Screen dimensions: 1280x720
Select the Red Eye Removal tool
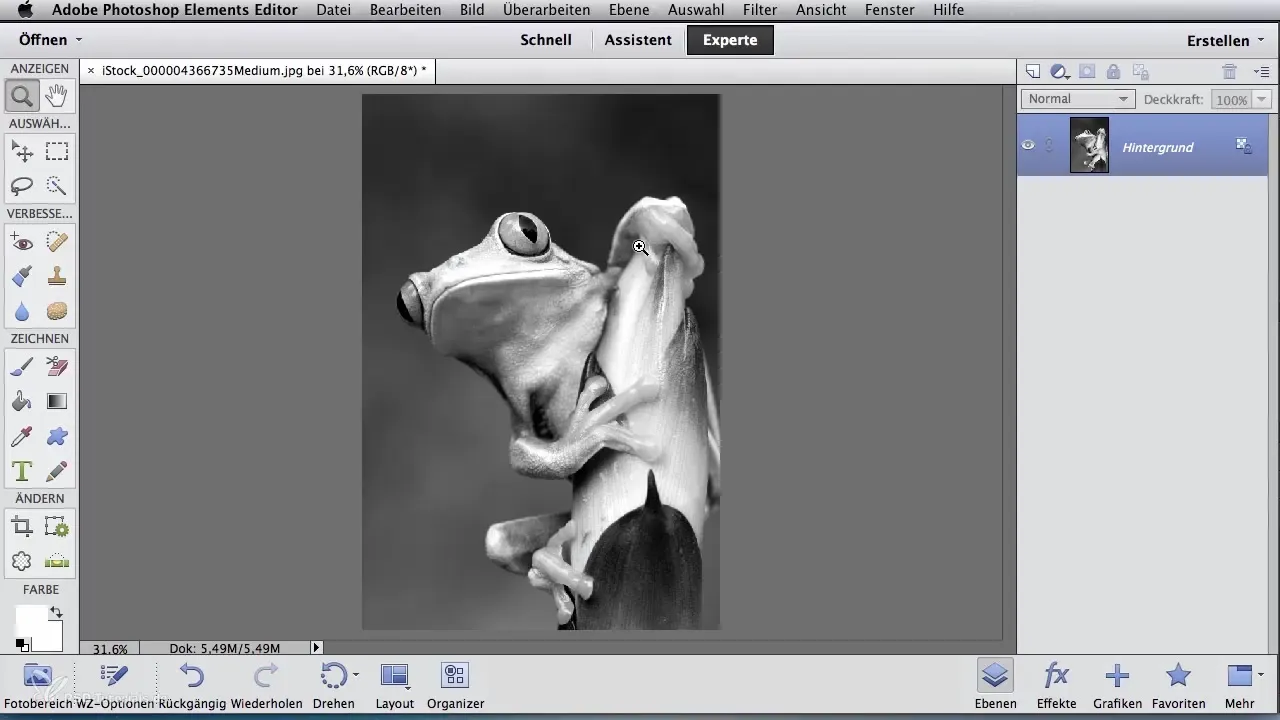[22, 242]
